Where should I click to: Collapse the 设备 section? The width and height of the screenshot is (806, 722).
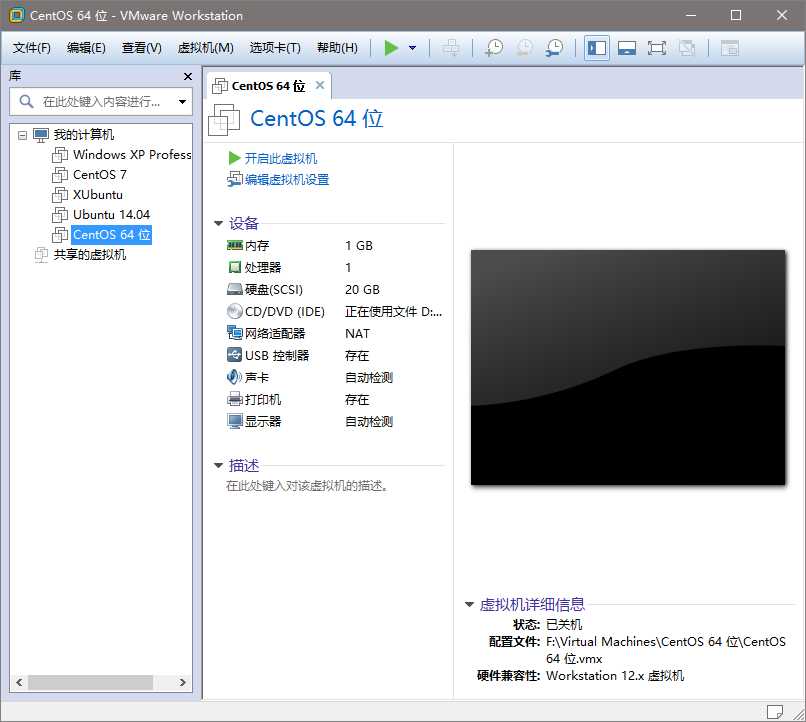click(x=218, y=224)
